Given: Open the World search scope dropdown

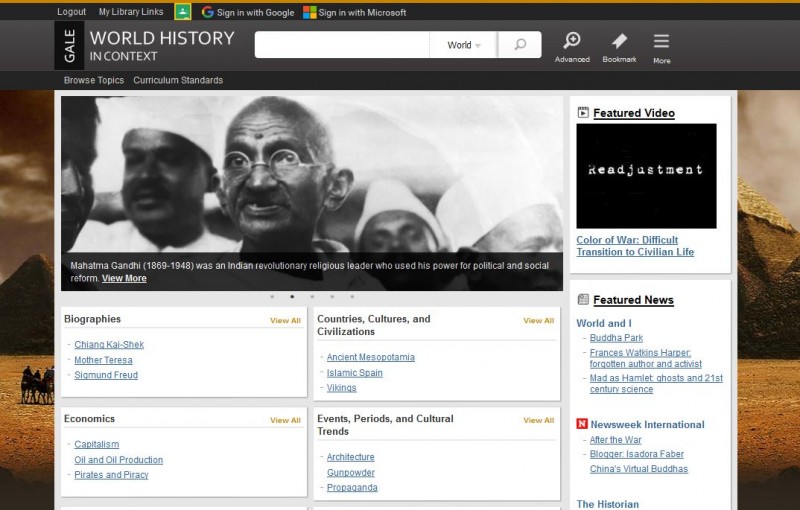Looking at the screenshot, I should 464,45.
